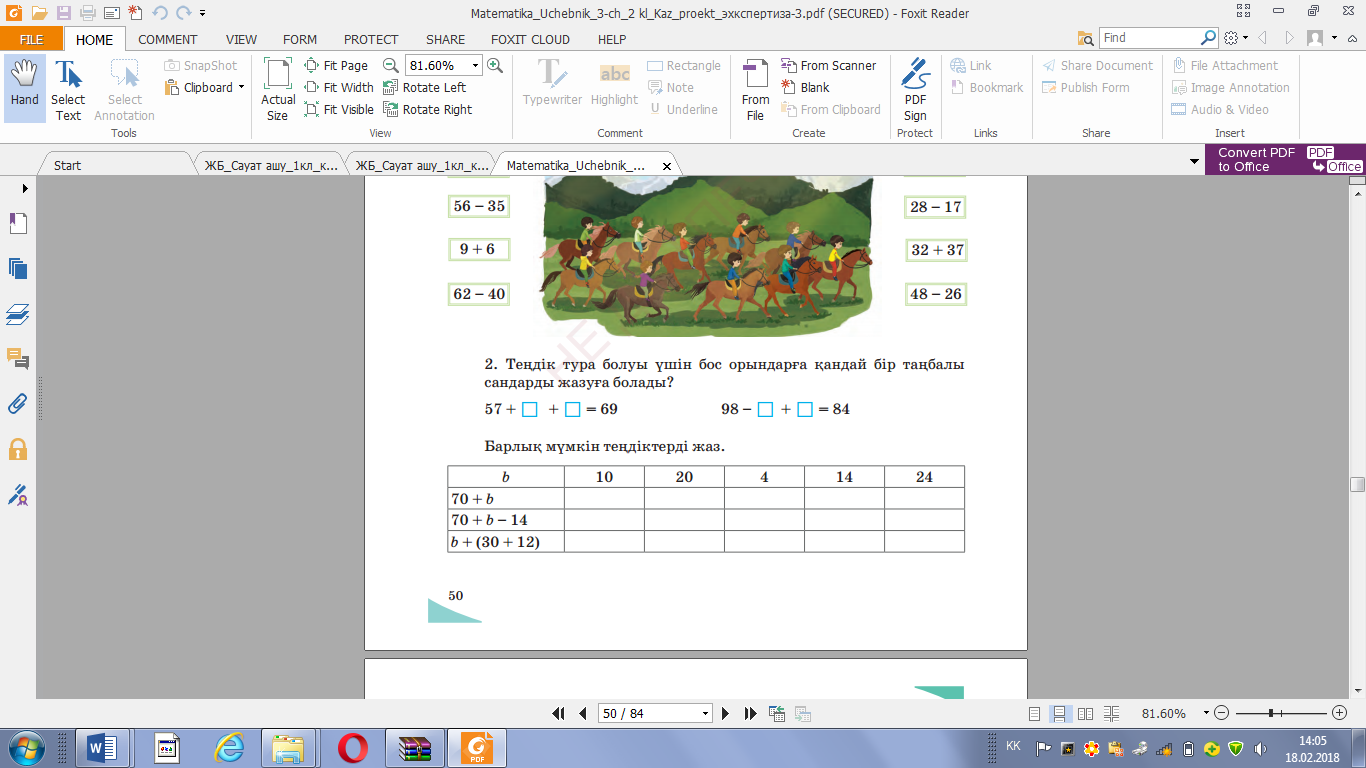
Task: Click the zoom slider minus button
Action: (x=1221, y=714)
